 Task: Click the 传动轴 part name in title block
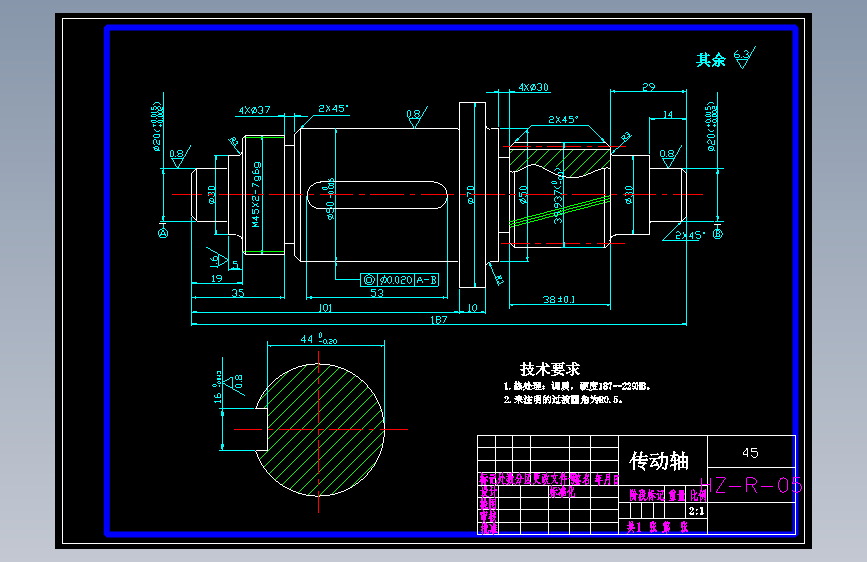(x=659, y=461)
